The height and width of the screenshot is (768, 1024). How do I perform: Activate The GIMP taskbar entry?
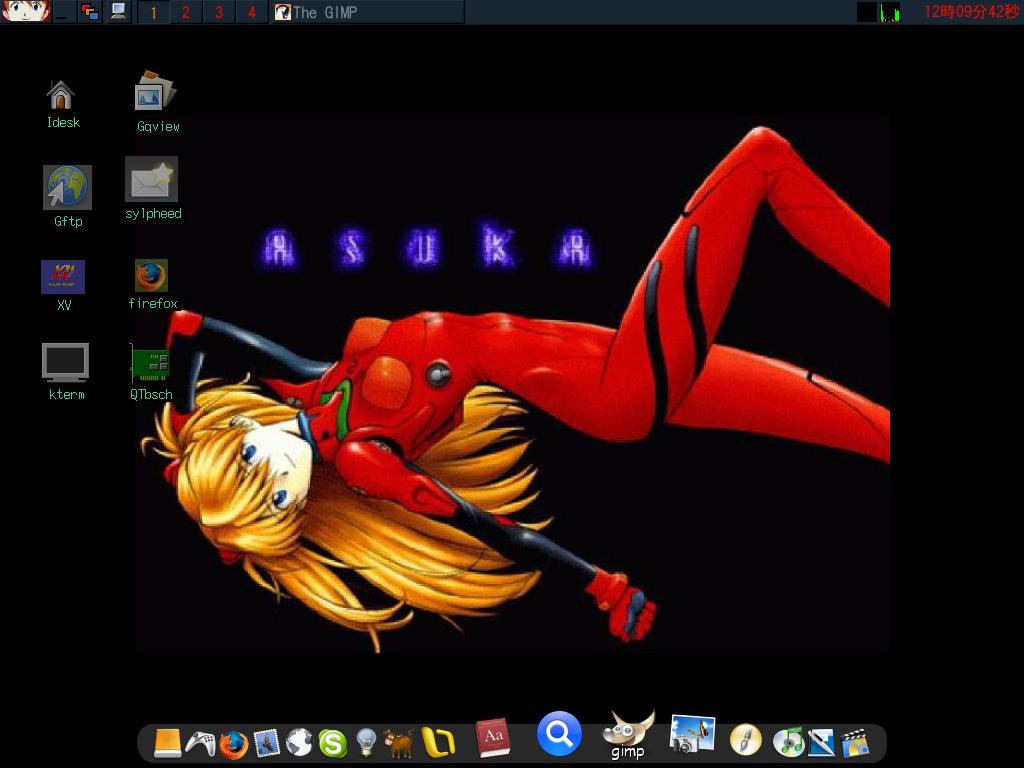coord(330,13)
